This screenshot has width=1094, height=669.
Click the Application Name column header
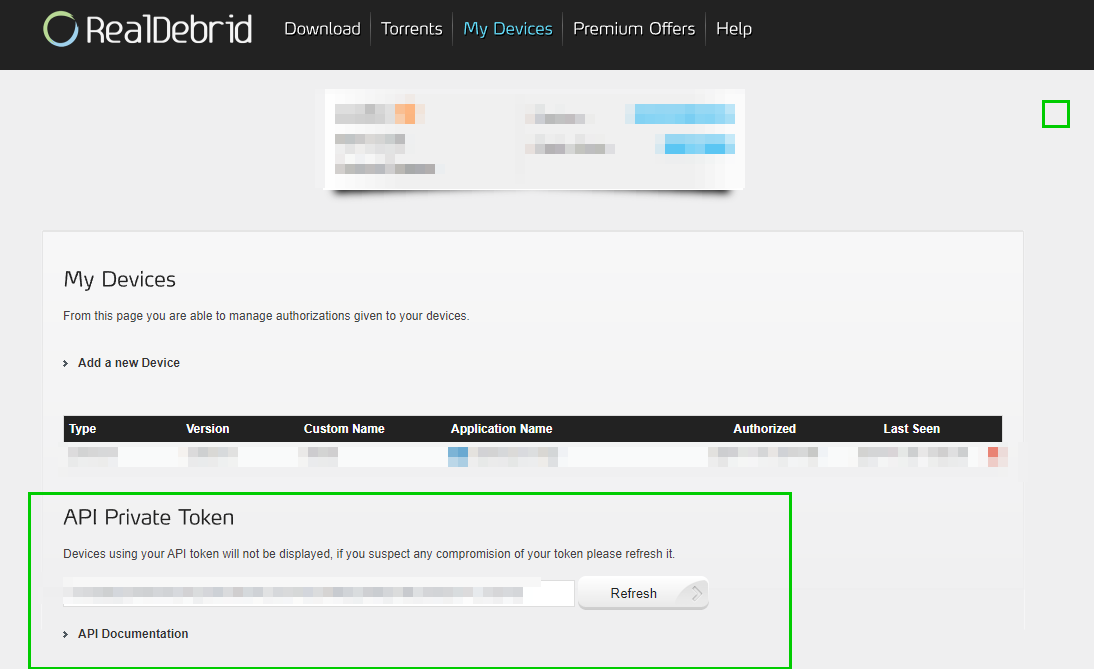pos(502,429)
